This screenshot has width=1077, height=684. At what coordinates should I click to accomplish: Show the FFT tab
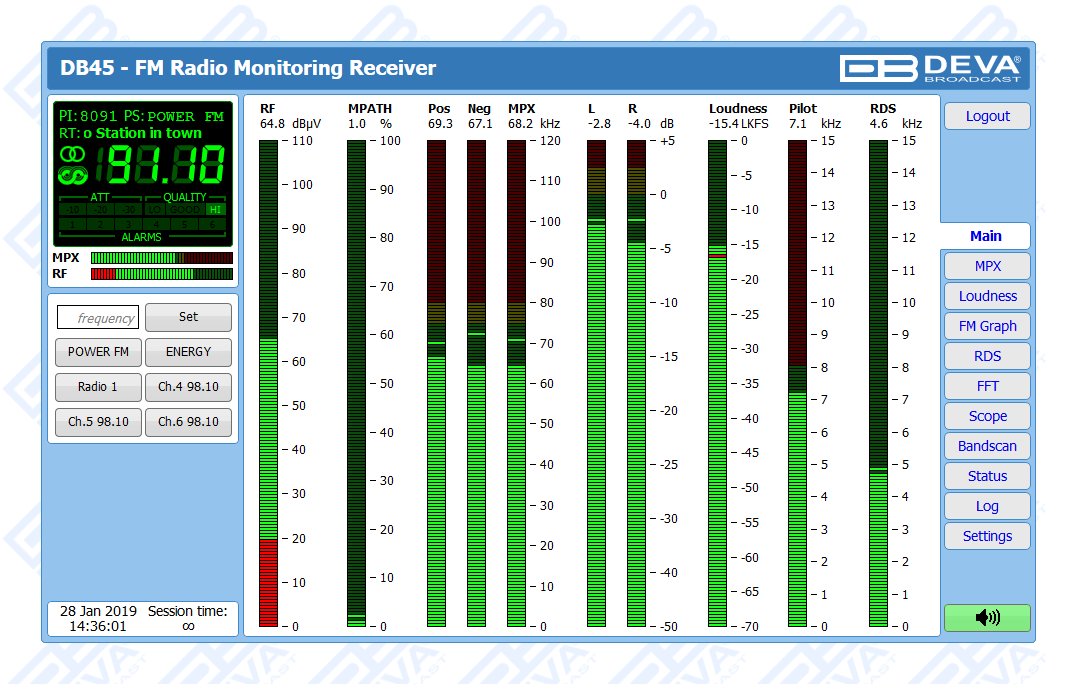tap(986, 386)
